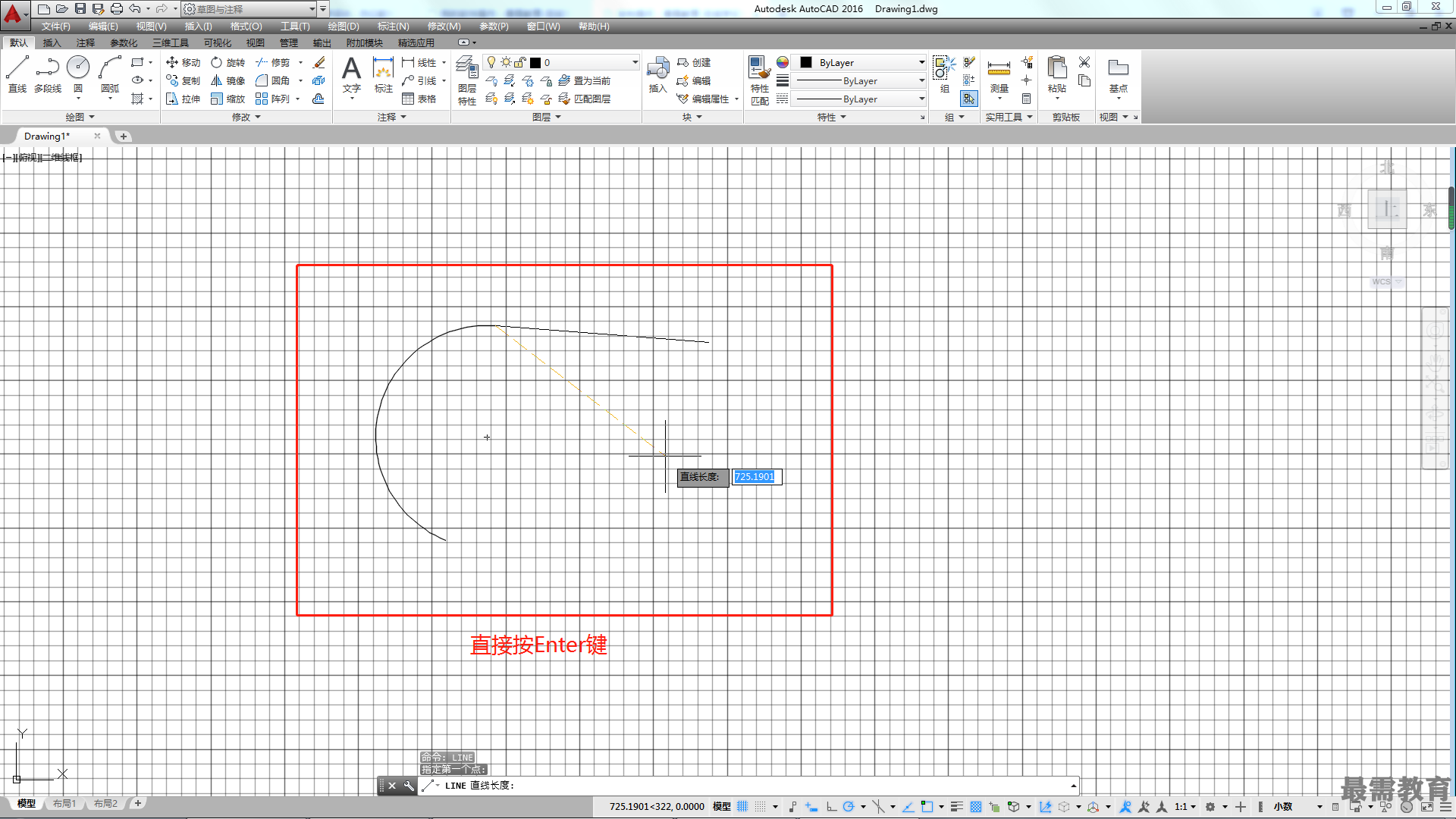Open the 绘图(D) menu
The height and width of the screenshot is (819, 1456).
pyautogui.click(x=344, y=27)
